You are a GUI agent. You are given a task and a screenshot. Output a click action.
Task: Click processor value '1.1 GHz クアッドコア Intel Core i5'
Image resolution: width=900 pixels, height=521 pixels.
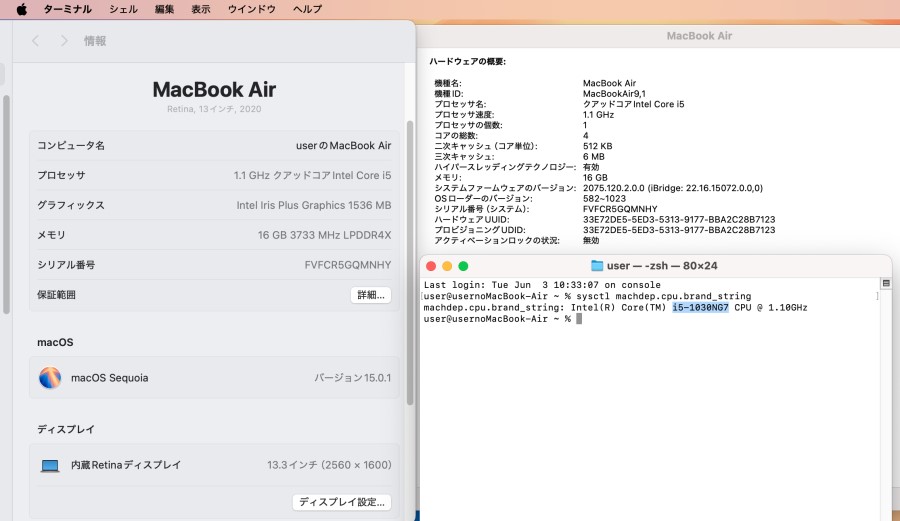pos(312,176)
